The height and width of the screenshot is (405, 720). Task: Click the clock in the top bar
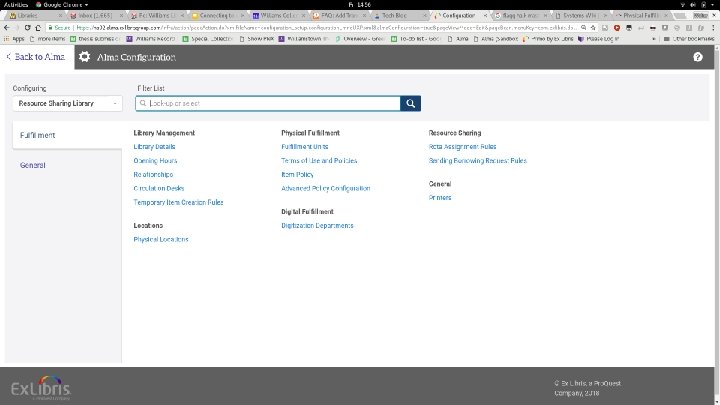[360, 5]
